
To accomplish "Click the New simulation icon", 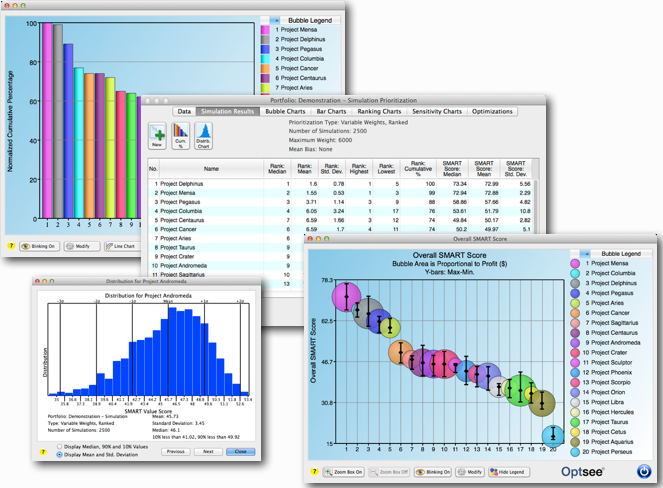I will coord(157,135).
